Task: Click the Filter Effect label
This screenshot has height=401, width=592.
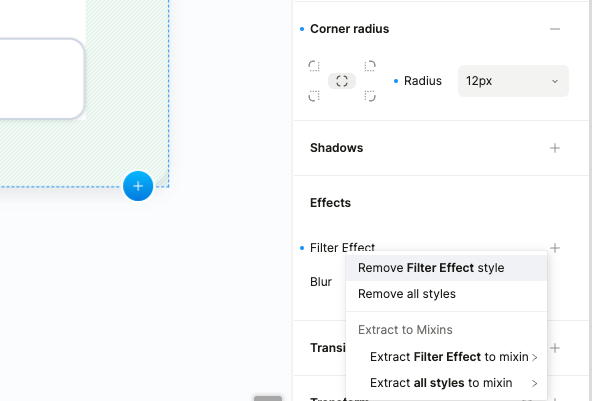Action: [x=342, y=248]
